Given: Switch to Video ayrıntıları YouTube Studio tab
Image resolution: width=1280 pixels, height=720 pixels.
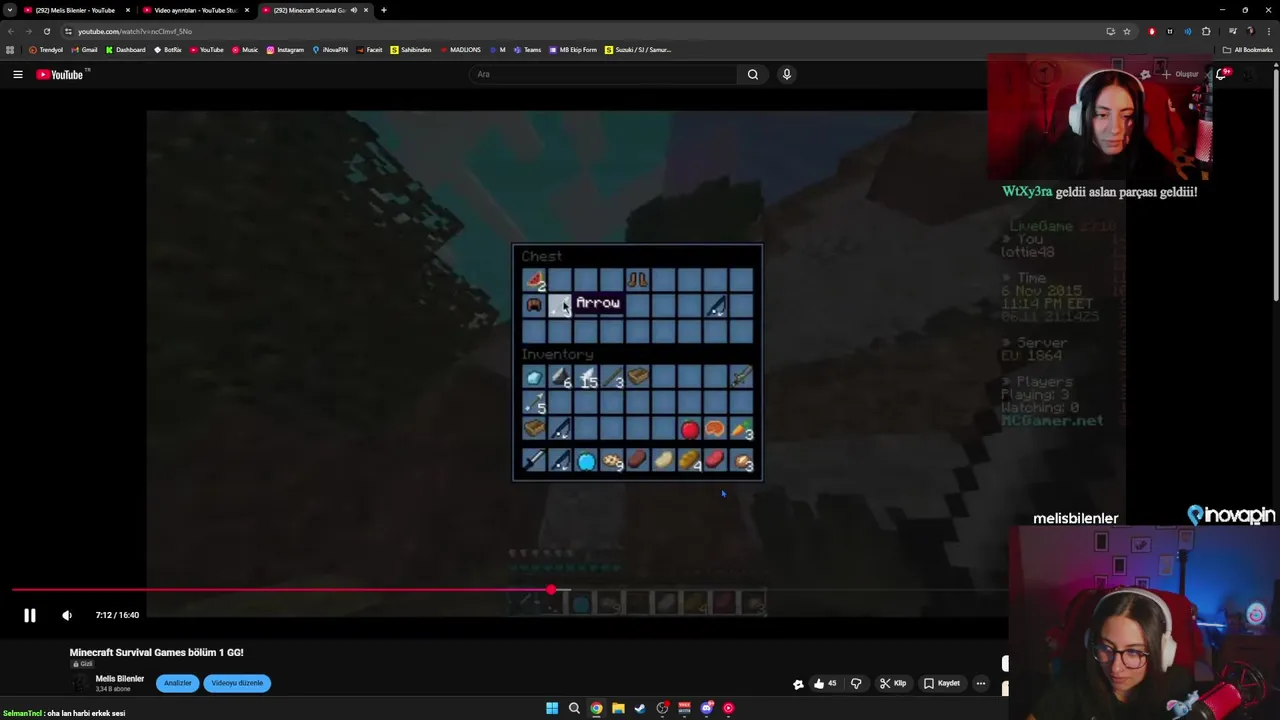Looking at the screenshot, I should click(x=195, y=10).
